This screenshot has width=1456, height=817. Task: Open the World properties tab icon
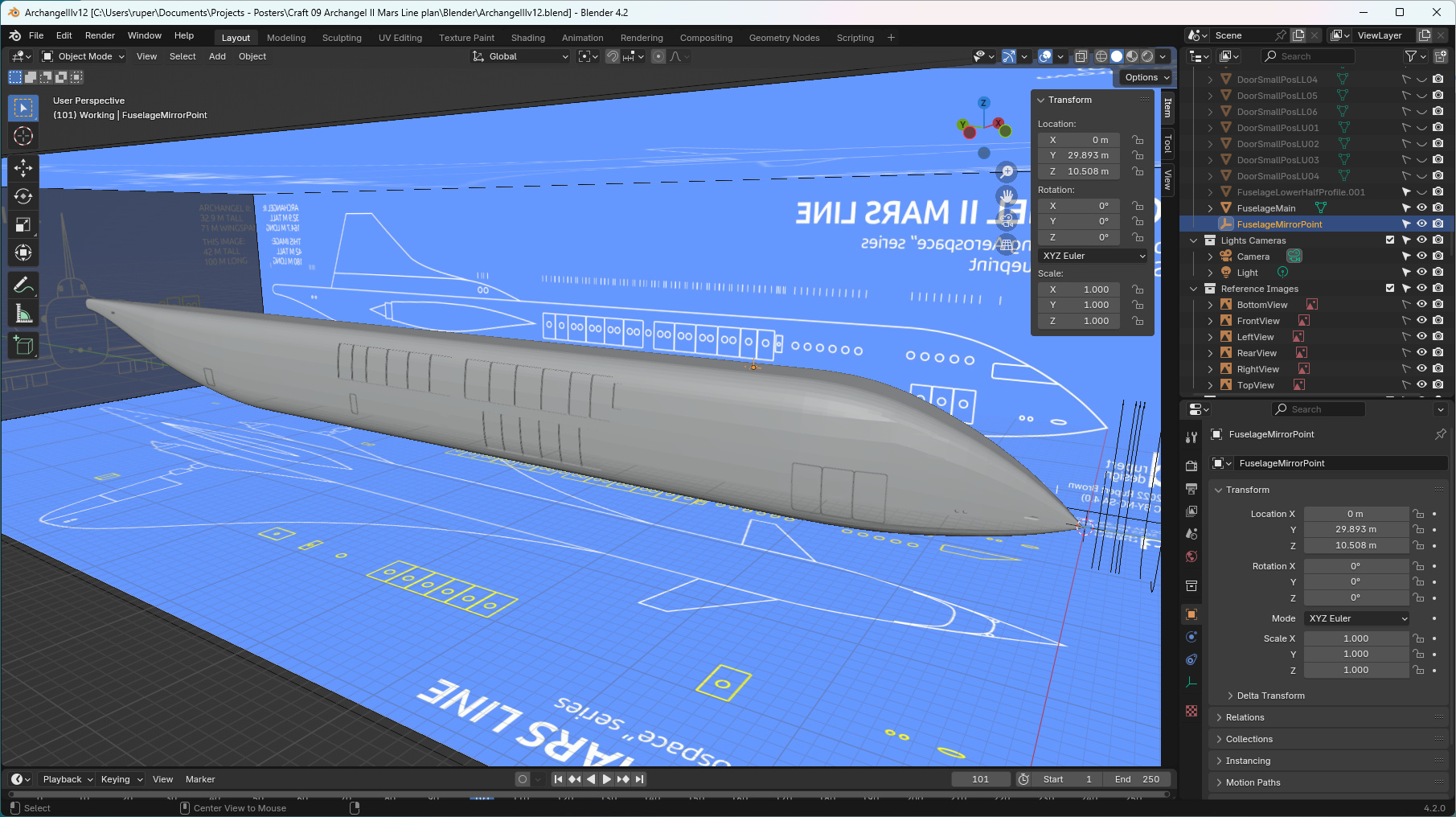[x=1191, y=556]
